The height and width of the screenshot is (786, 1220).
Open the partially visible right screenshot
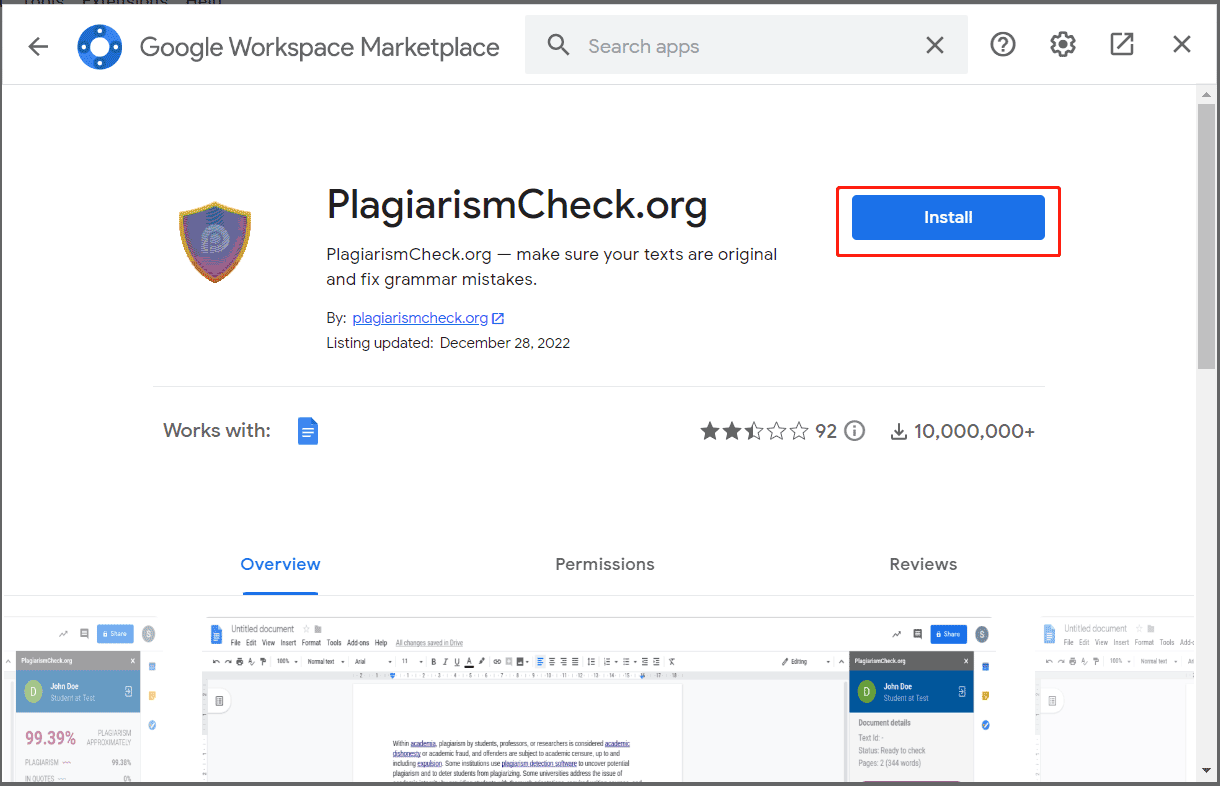point(1117,700)
